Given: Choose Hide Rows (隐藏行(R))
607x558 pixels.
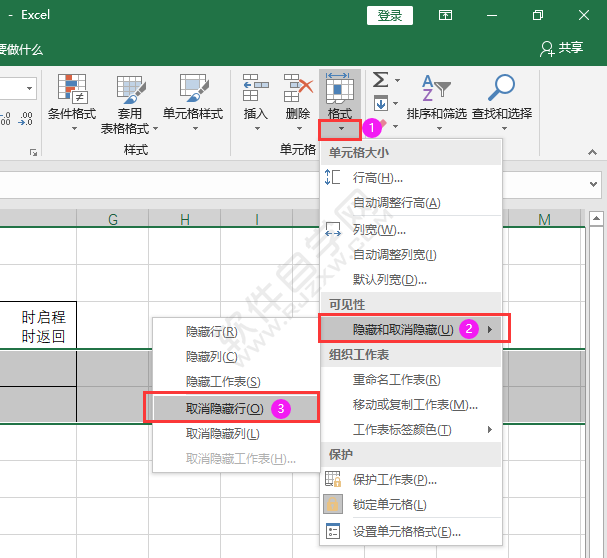Looking at the screenshot, I should [236, 332].
